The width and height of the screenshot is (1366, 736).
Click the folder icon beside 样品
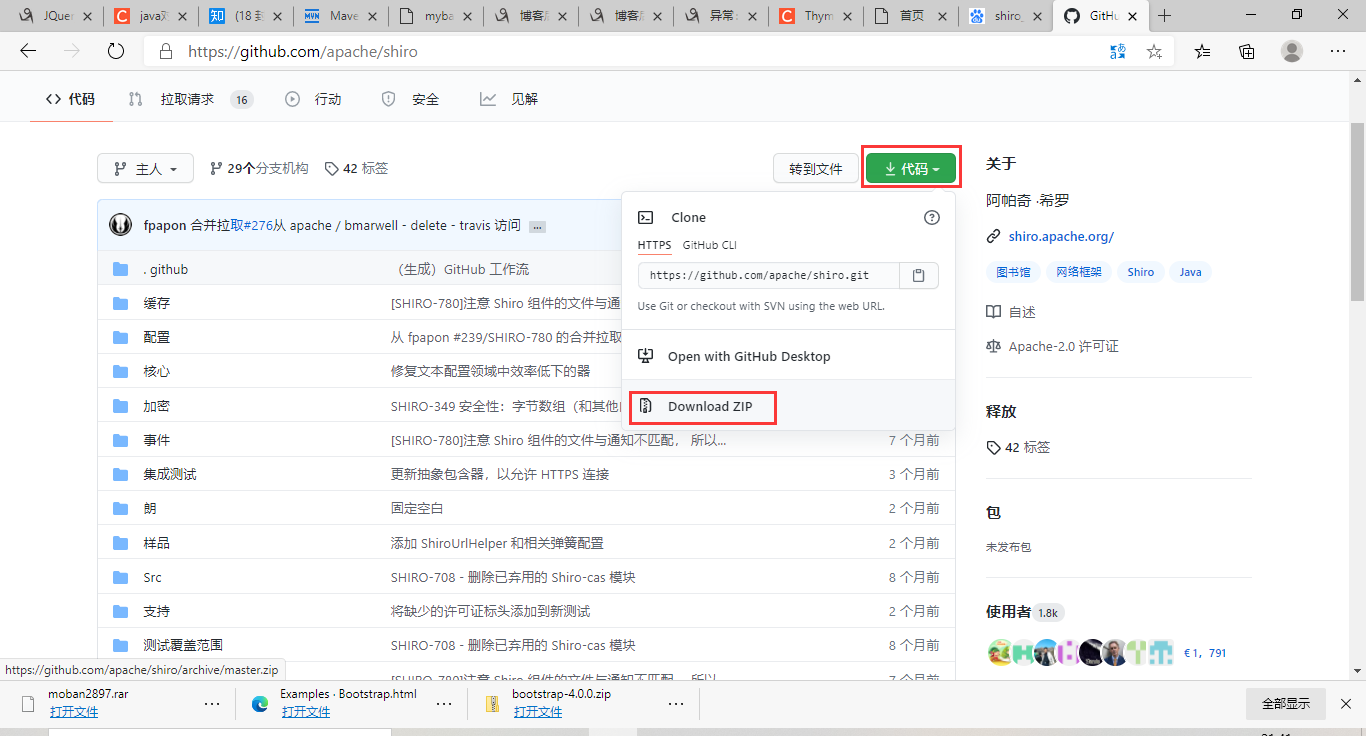(x=121, y=543)
